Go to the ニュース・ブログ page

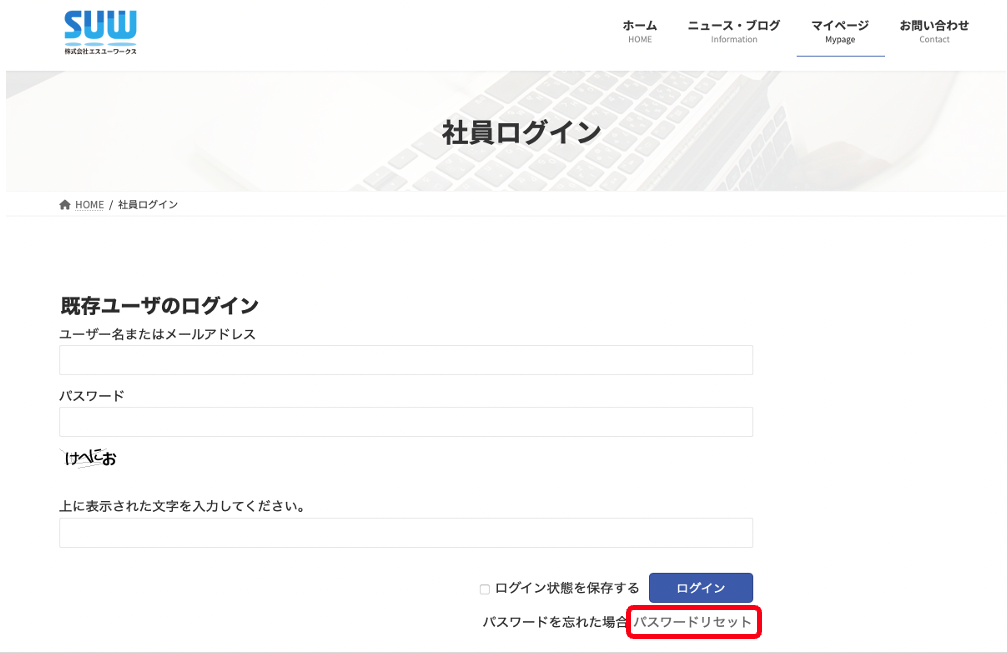coord(733,31)
